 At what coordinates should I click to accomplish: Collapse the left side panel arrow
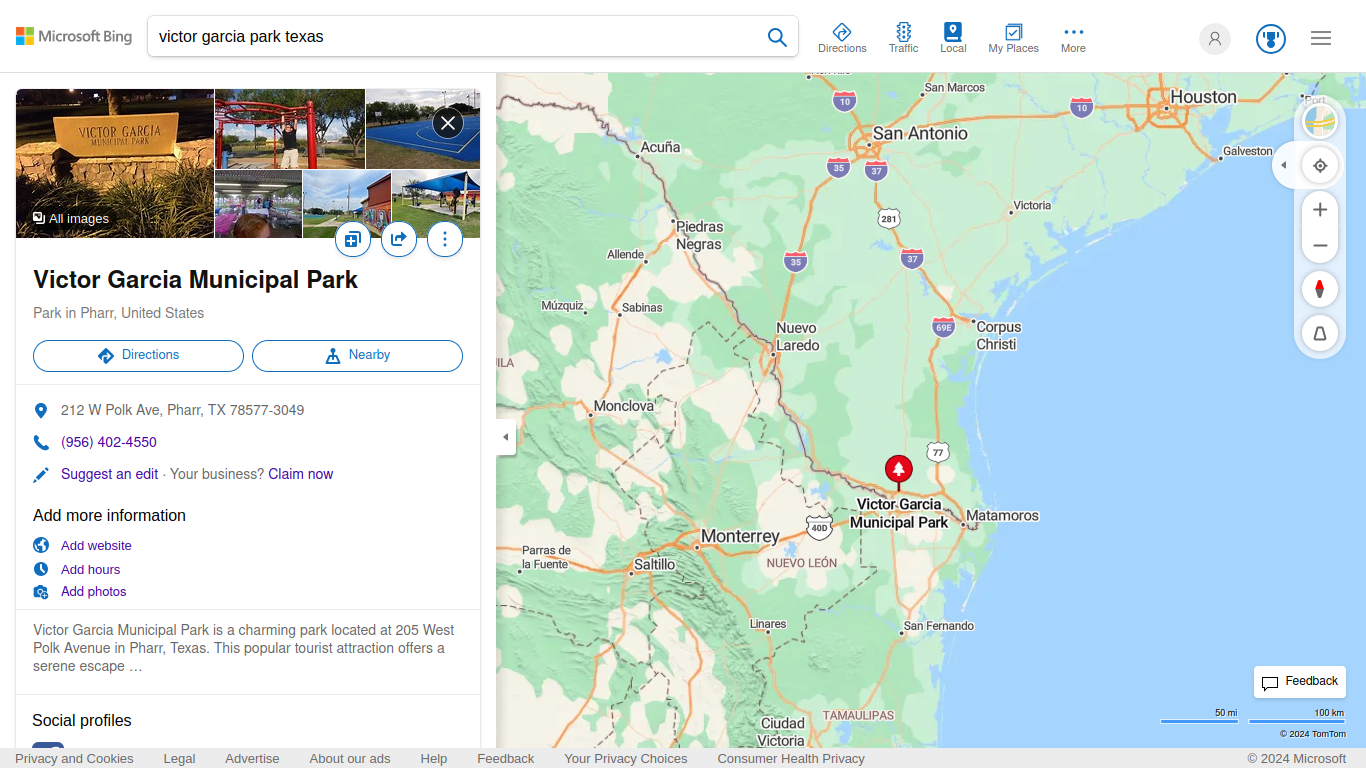[x=506, y=437]
